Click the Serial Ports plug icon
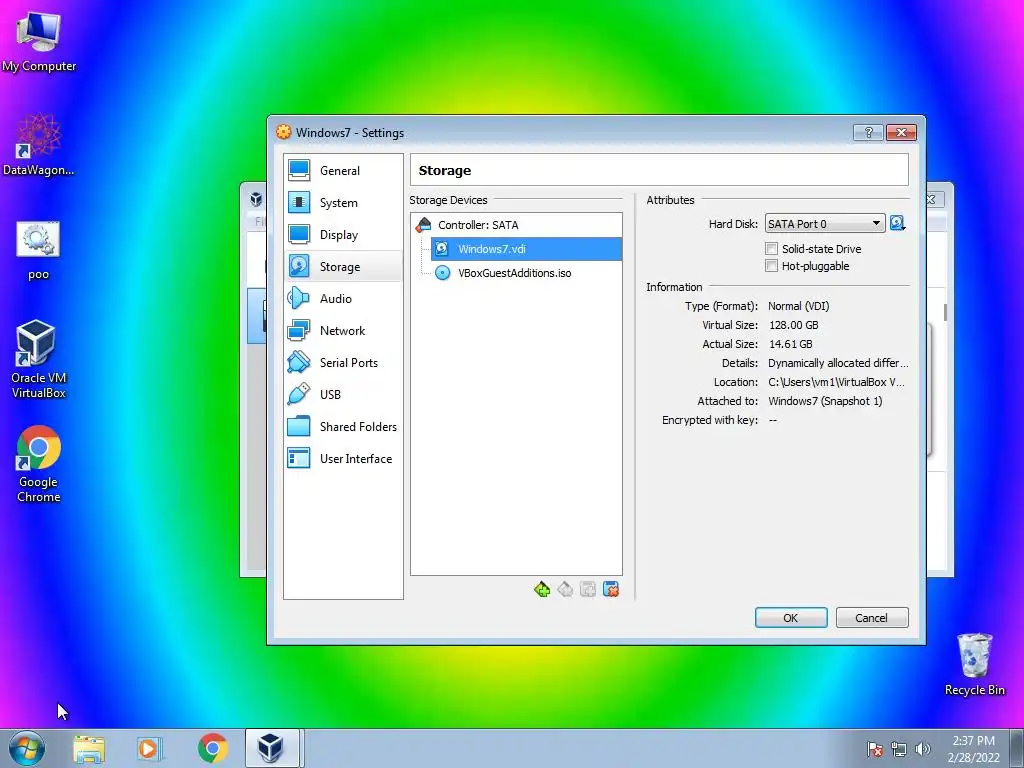The image size is (1024, 768). pos(299,362)
